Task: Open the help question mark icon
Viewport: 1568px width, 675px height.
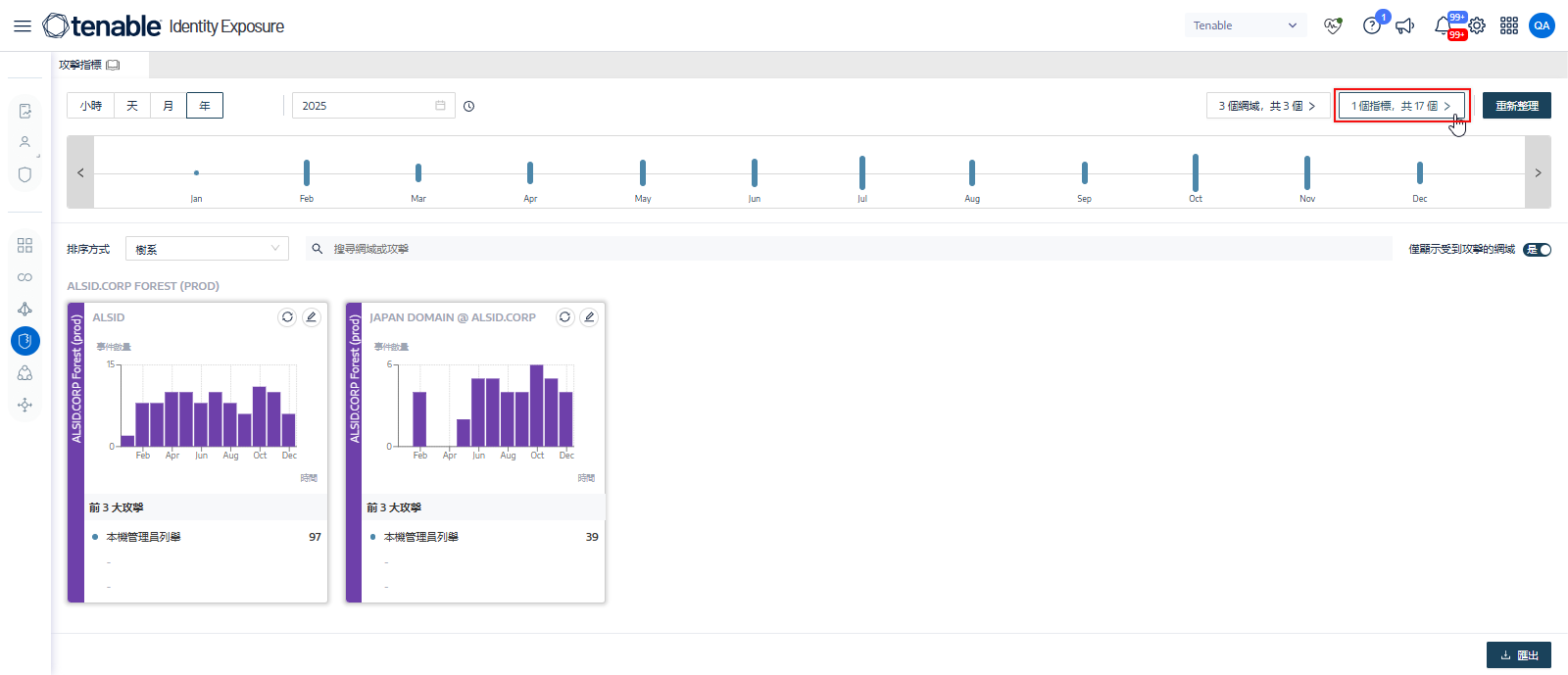Action: point(1372,26)
